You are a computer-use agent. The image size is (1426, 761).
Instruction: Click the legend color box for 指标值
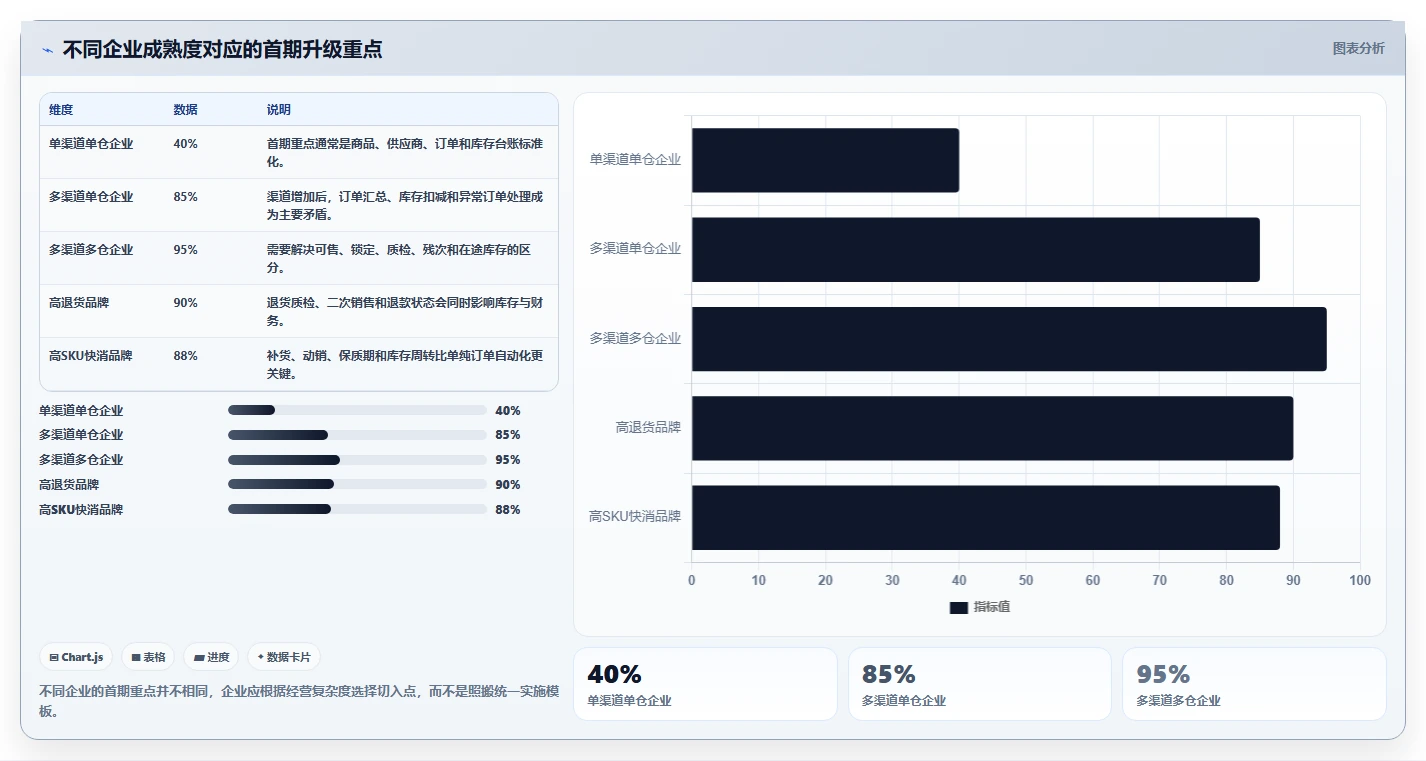point(958,608)
